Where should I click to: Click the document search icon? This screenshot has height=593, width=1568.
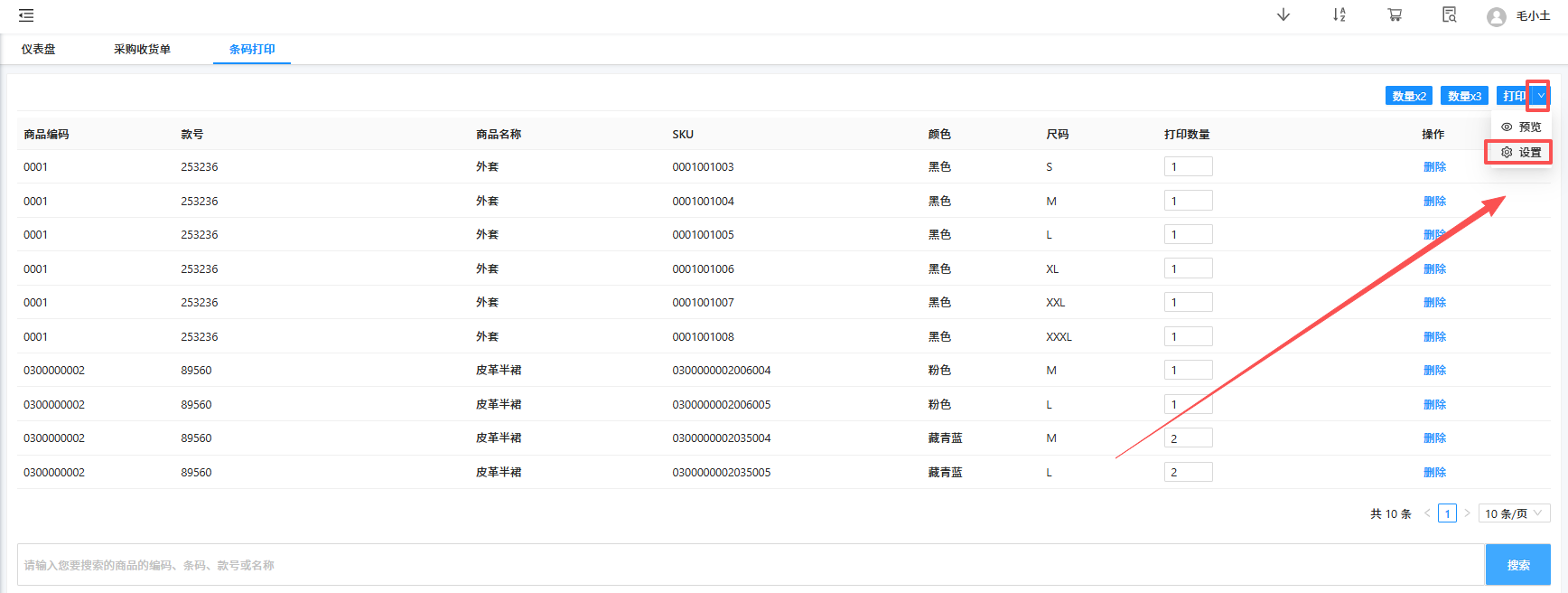[x=1449, y=15]
